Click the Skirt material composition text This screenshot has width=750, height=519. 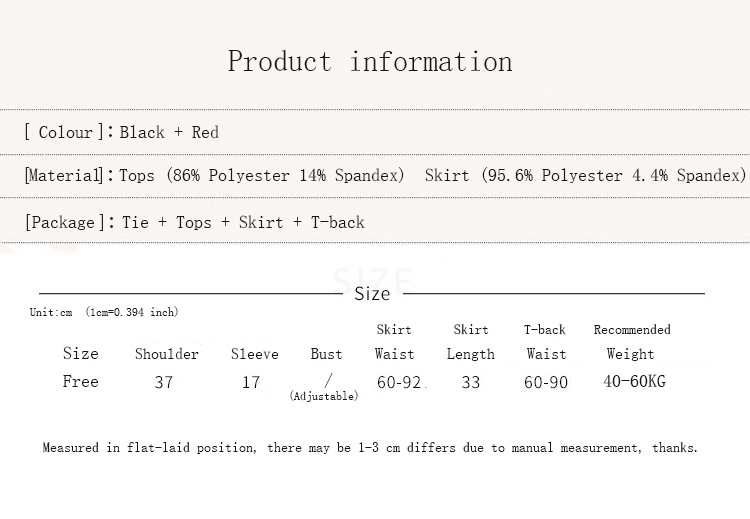pyautogui.click(x=585, y=175)
